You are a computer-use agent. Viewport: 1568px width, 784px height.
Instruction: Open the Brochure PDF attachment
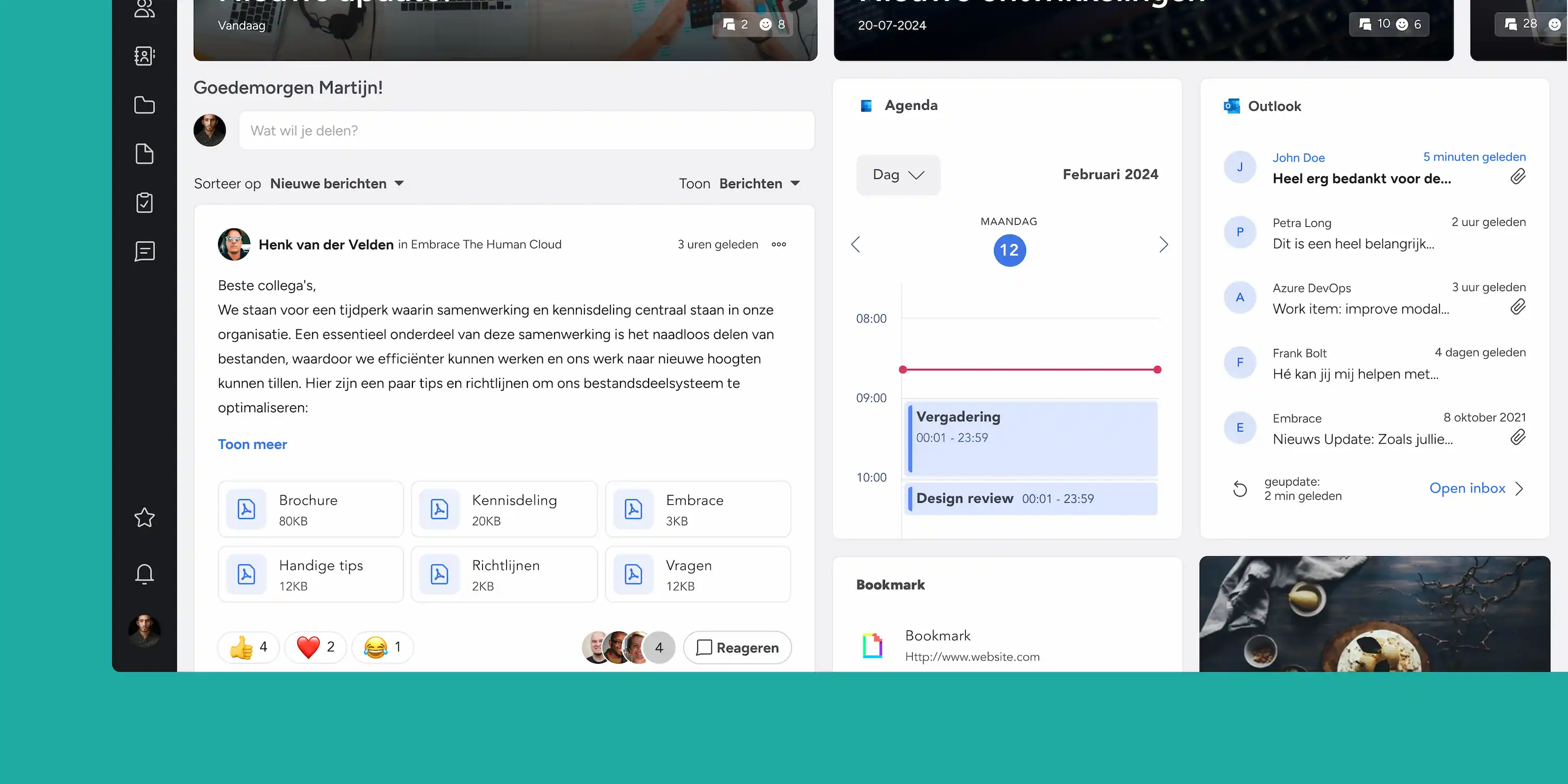[x=310, y=510]
